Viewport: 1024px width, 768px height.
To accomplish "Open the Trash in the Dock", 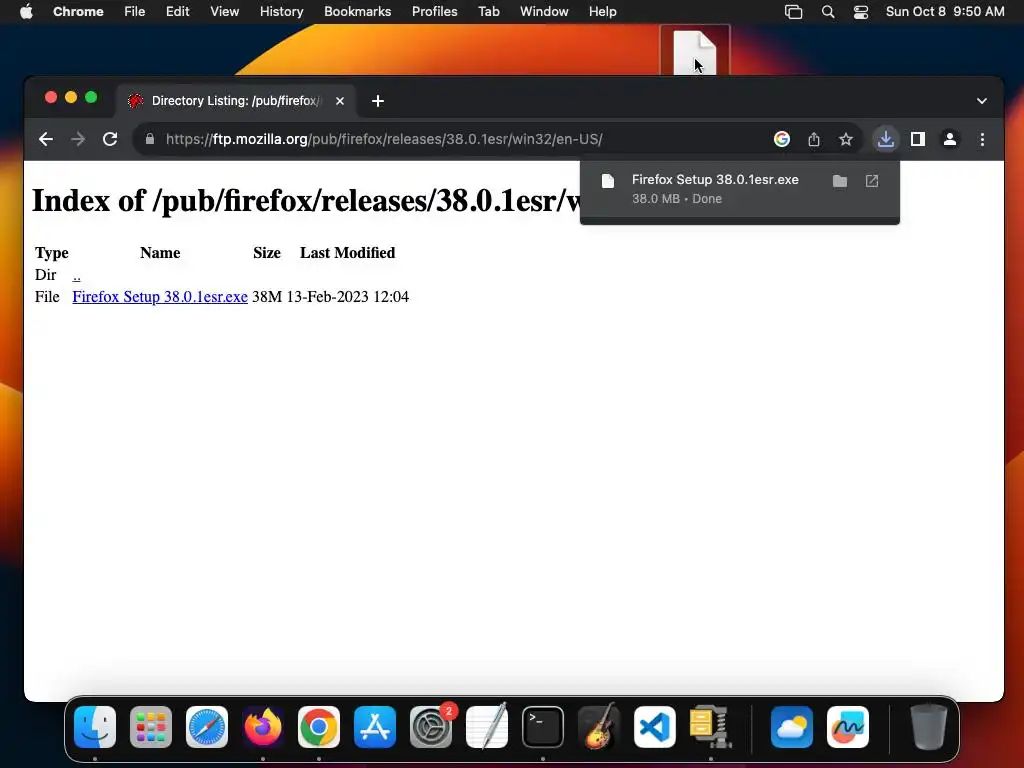I will pyautogui.click(x=929, y=727).
